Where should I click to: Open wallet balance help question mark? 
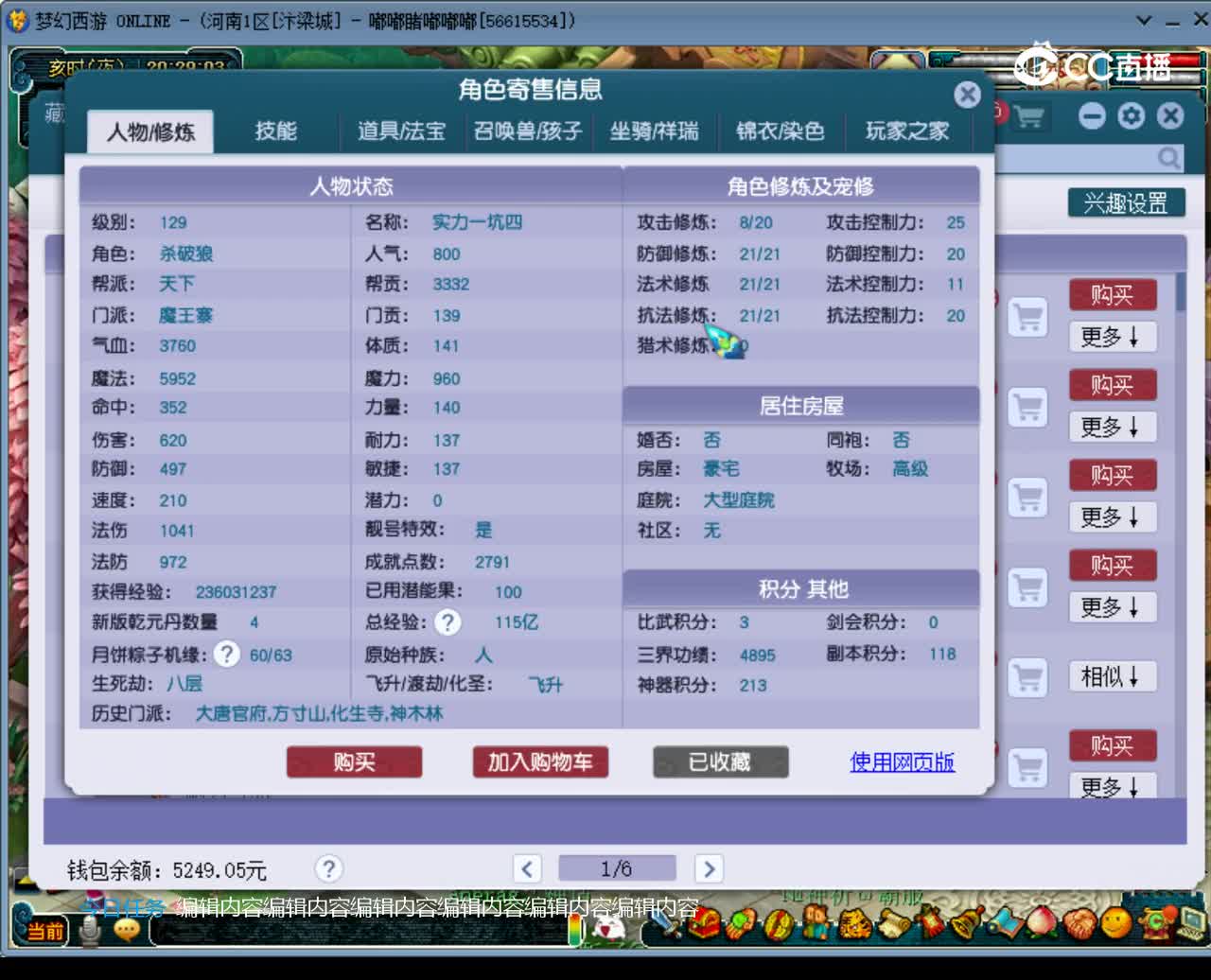(328, 868)
